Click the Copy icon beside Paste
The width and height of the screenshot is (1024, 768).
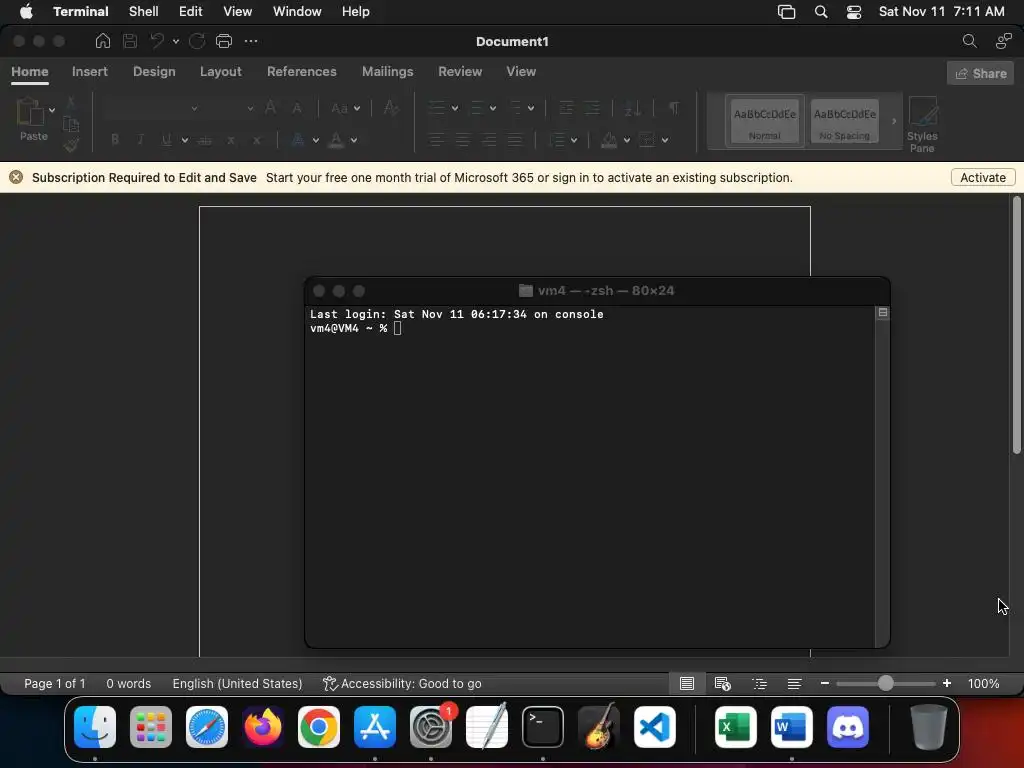tap(71, 123)
